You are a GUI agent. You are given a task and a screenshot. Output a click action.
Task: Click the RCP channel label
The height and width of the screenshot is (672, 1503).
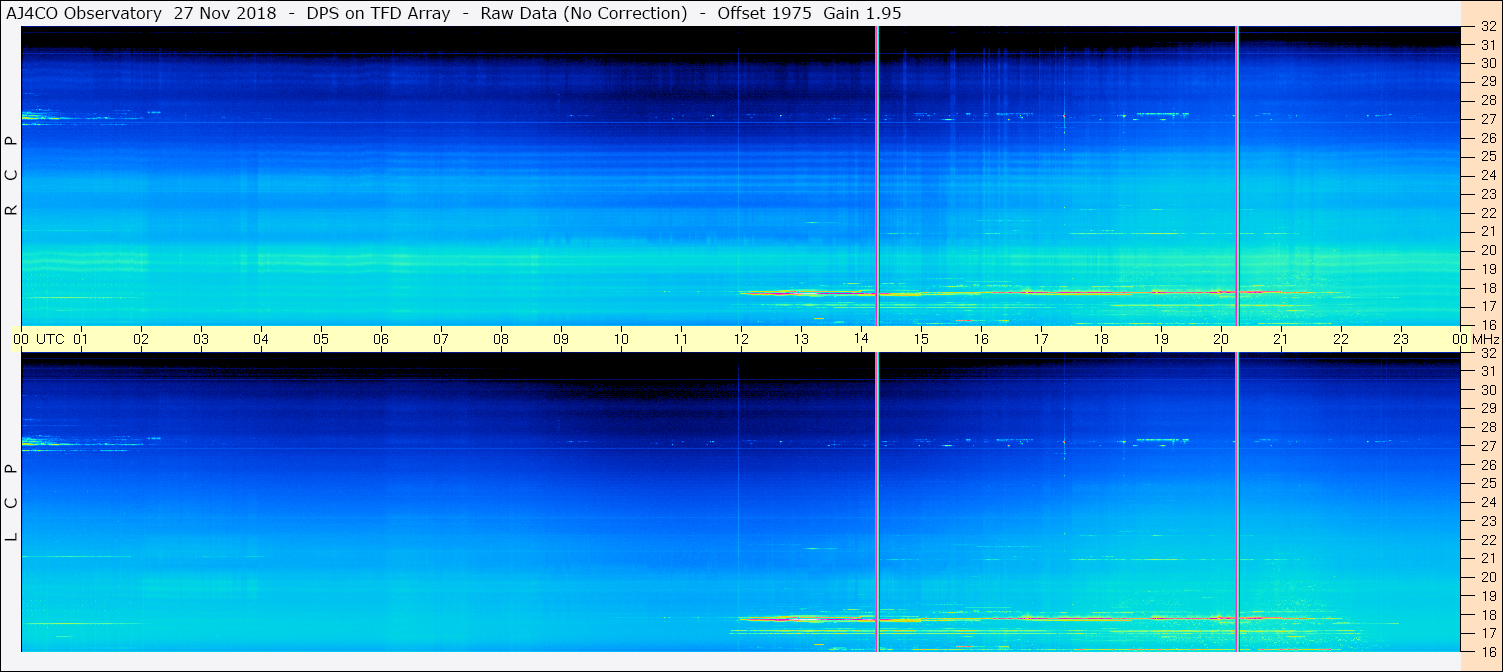[12, 175]
